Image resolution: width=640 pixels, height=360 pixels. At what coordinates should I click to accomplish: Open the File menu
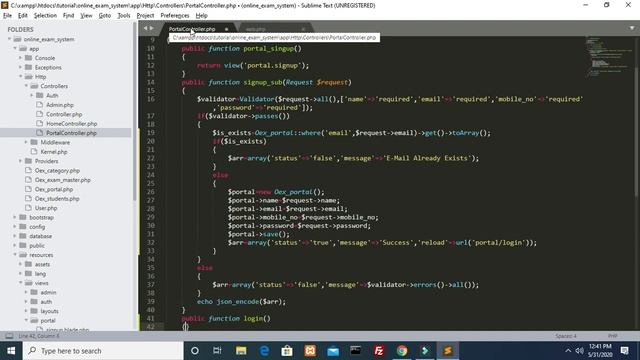click(x=7, y=16)
